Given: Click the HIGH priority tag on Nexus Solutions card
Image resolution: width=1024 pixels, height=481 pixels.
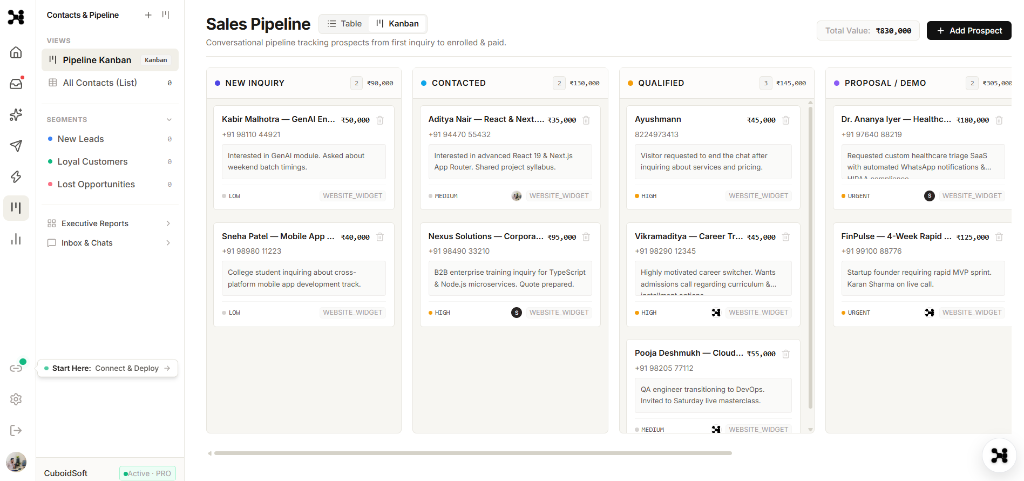Looking at the screenshot, I should (x=440, y=313).
